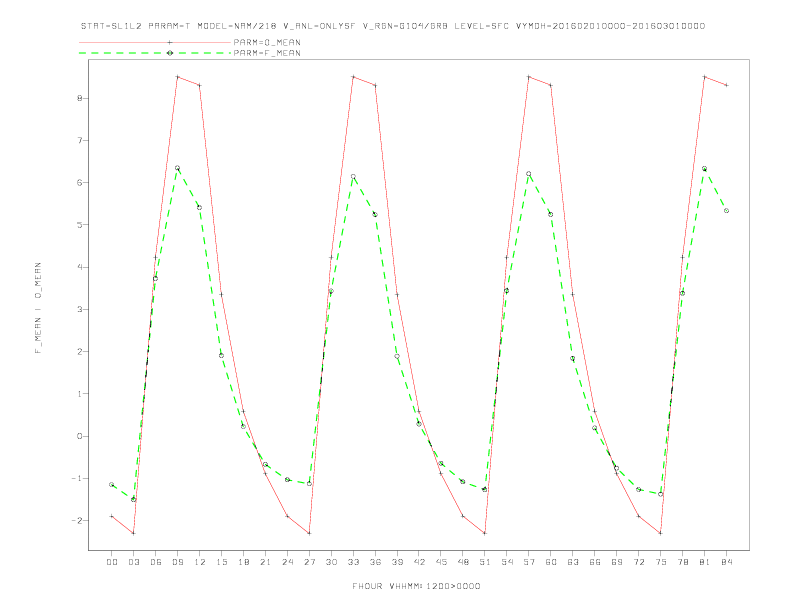Click the F_MEAN circle marker at hour 72
The width and height of the screenshot is (792, 612).
point(638,489)
